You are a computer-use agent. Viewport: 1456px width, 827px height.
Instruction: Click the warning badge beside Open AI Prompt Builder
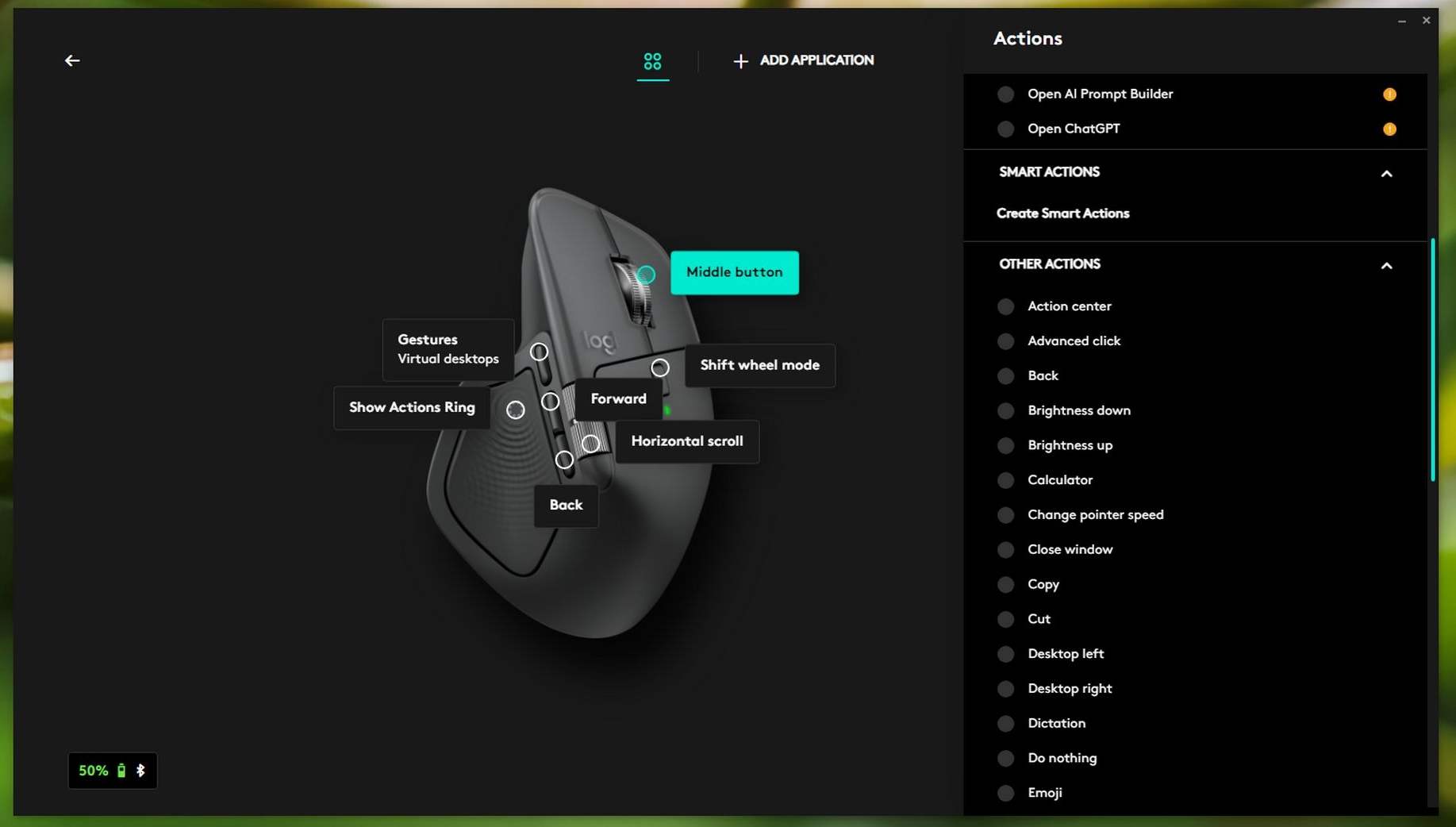pos(1389,94)
